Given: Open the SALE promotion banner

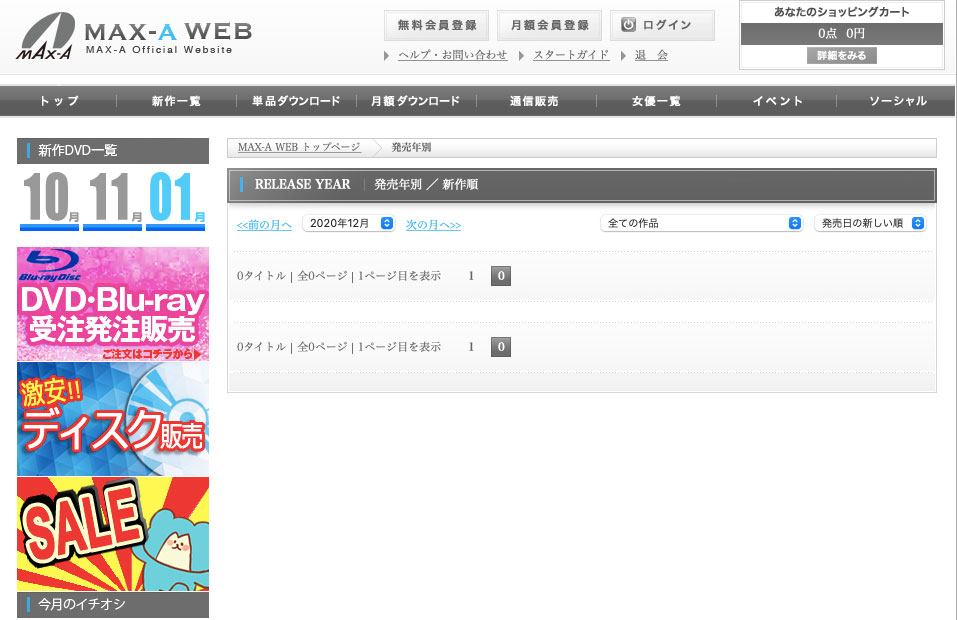Looking at the screenshot, I should click(113, 535).
